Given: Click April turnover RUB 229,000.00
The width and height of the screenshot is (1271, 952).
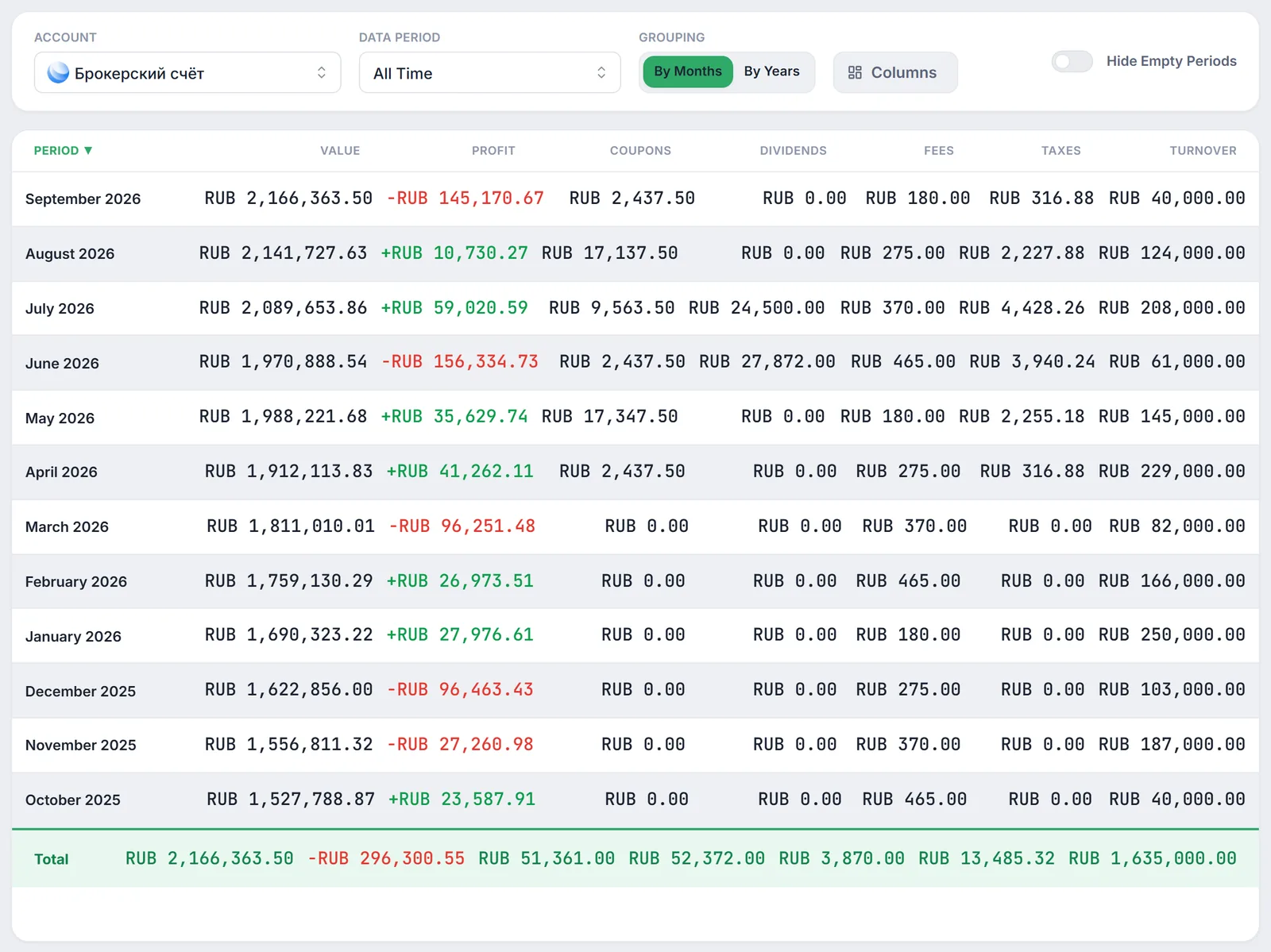Looking at the screenshot, I should pyautogui.click(x=1172, y=471).
